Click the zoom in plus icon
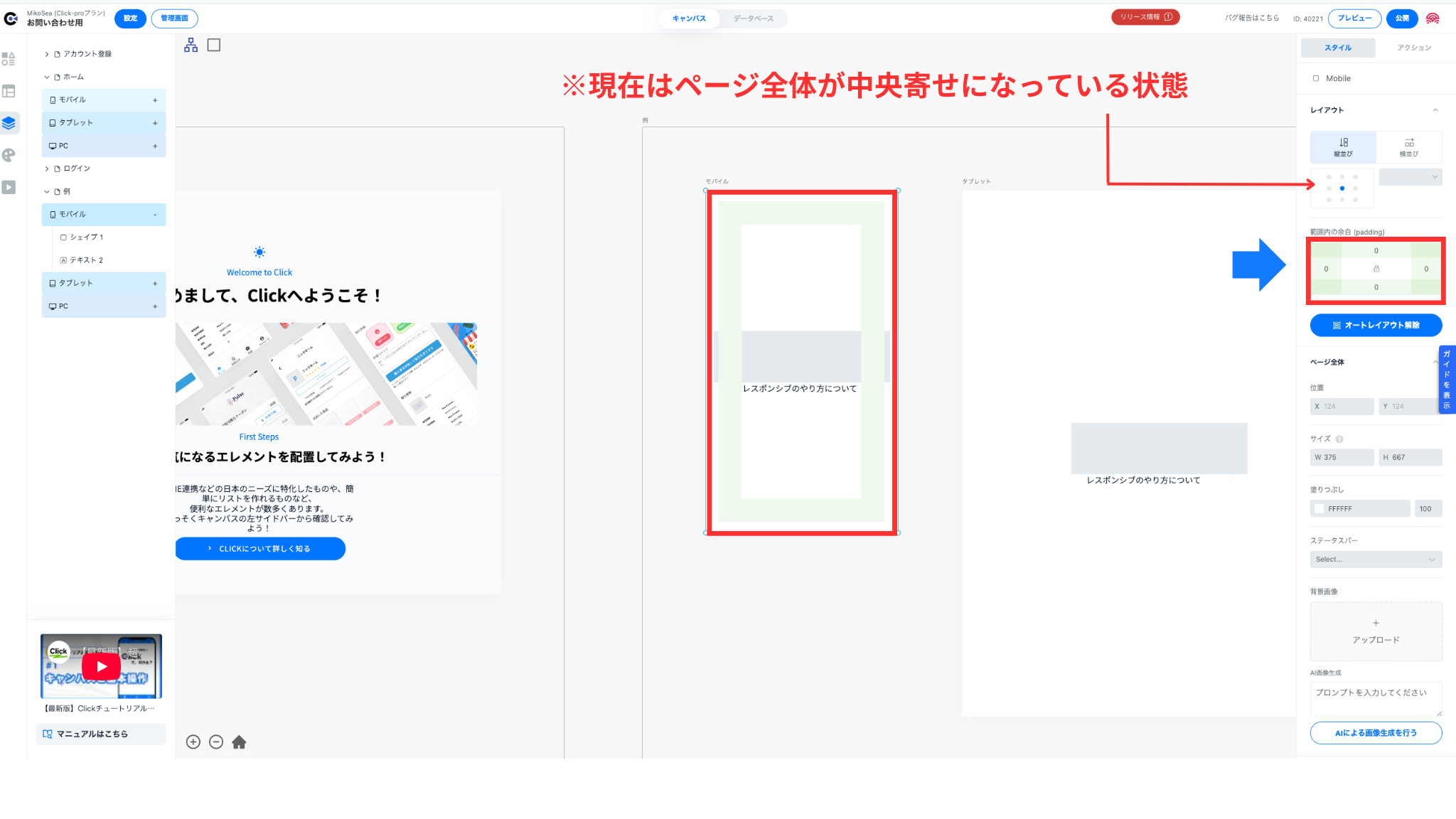 click(x=193, y=742)
